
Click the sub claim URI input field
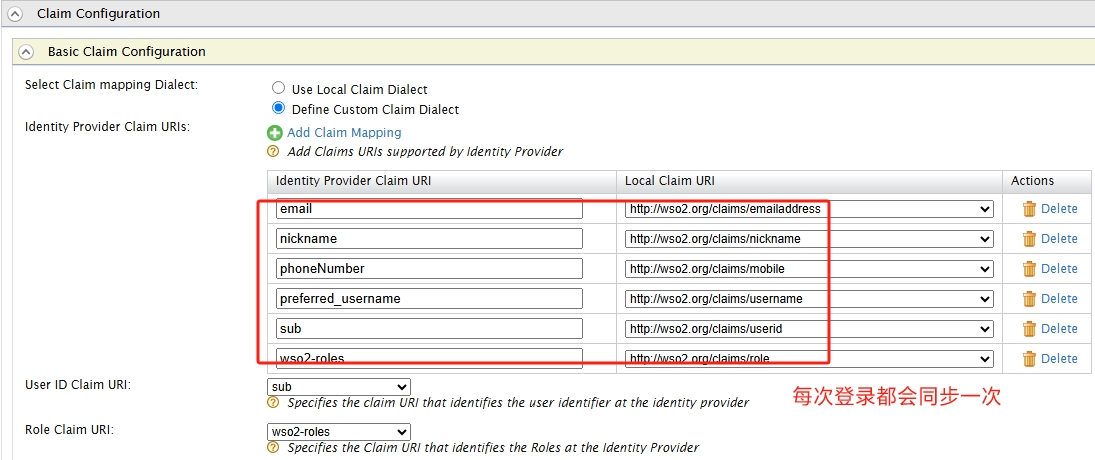(429, 328)
